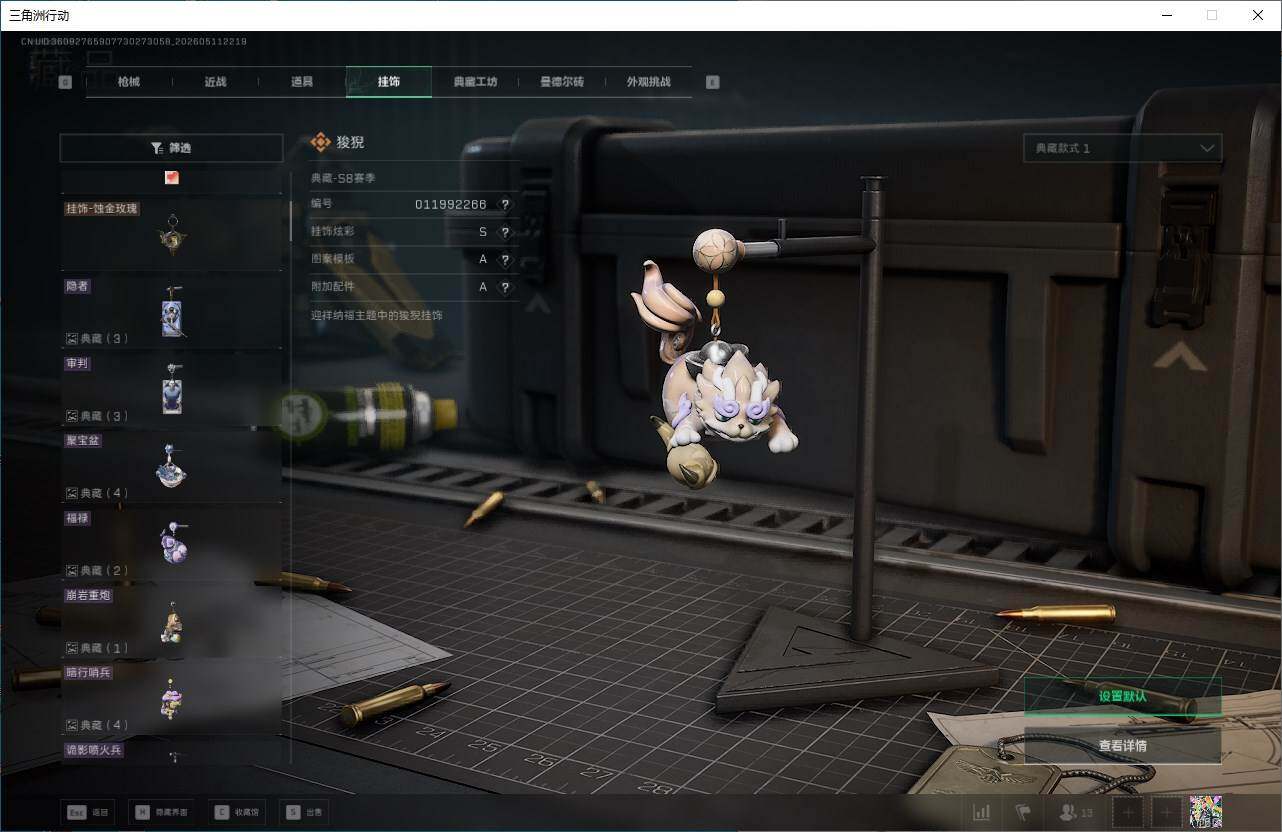Choose the 聚宝盆 charm

[x=172, y=465]
